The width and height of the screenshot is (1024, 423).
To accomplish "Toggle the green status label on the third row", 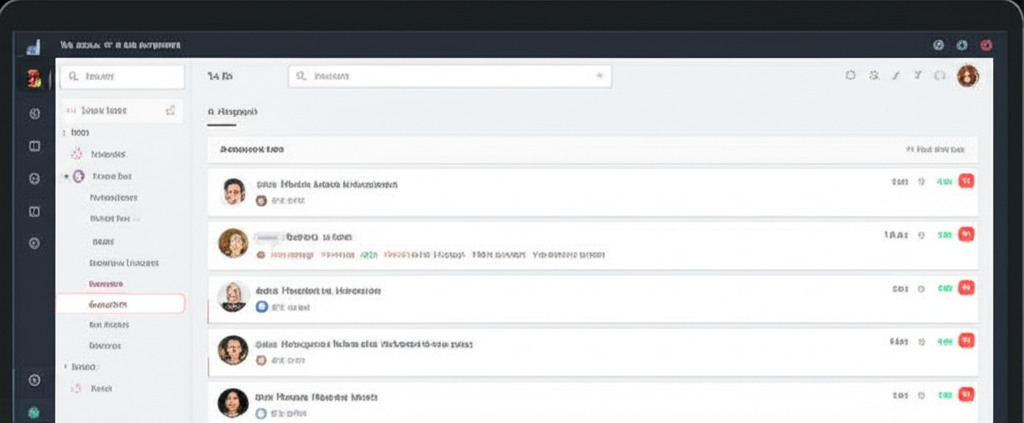I will pyautogui.click(x=944, y=288).
